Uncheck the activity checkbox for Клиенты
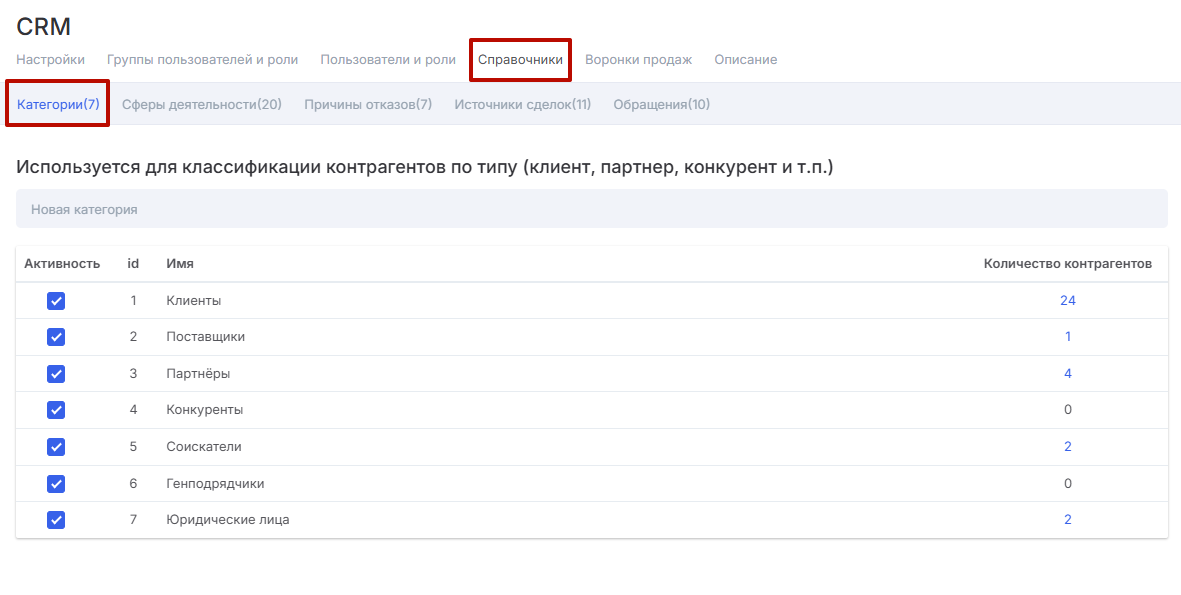Viewport: 1181px width, 595px height. [x=56, y=301]
